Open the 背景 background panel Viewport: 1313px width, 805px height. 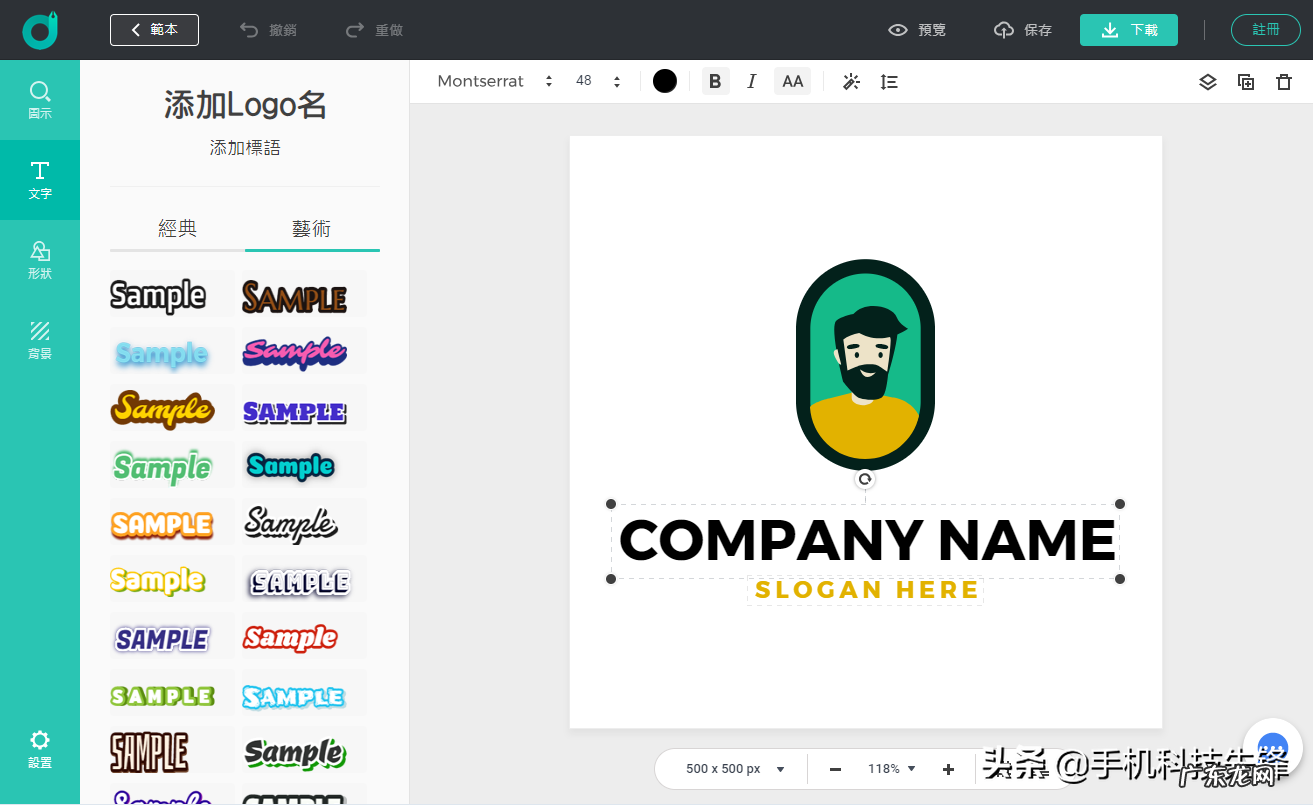40,340
